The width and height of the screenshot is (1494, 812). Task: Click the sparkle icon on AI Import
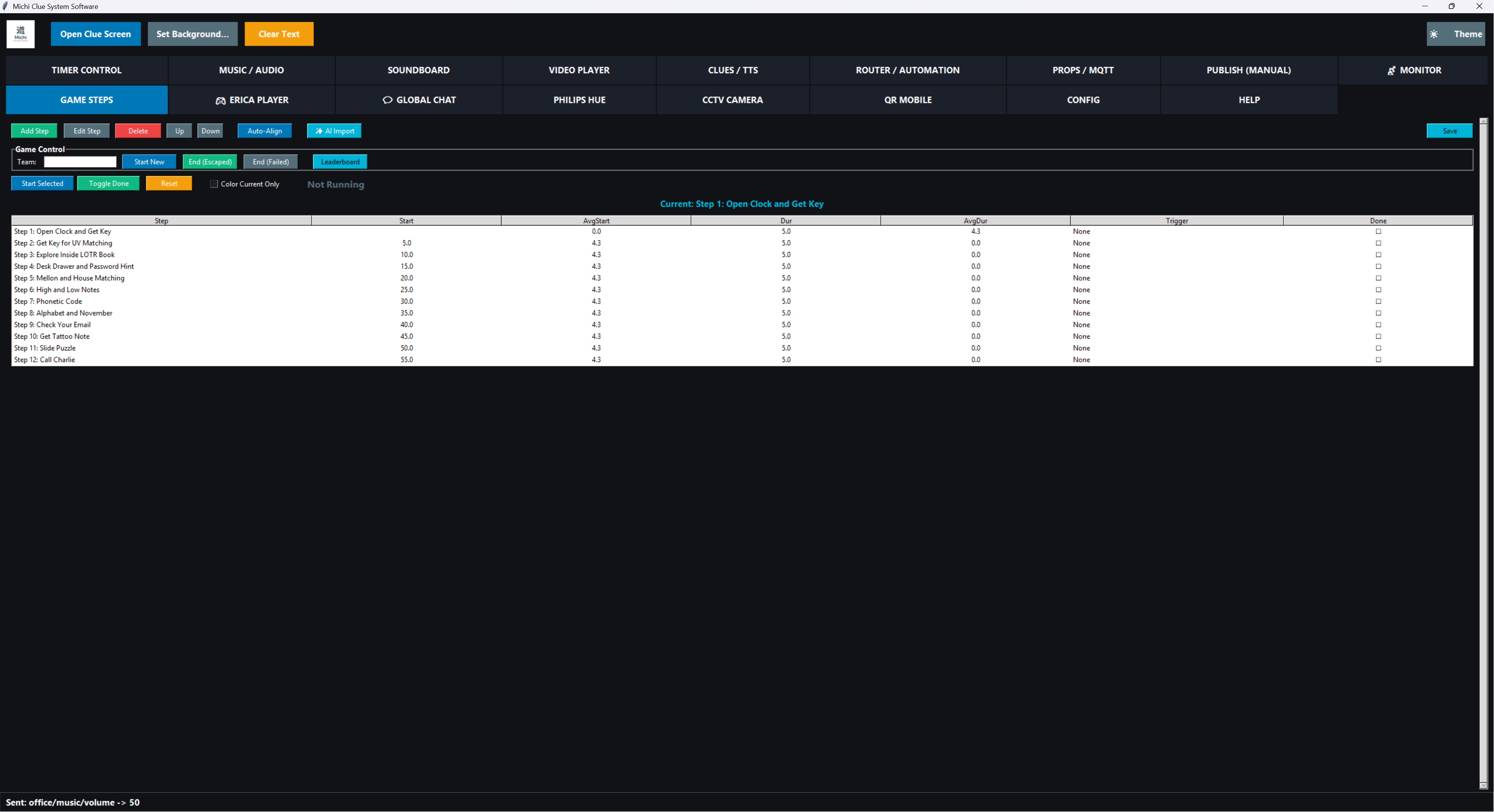click(x=318, y=130)
